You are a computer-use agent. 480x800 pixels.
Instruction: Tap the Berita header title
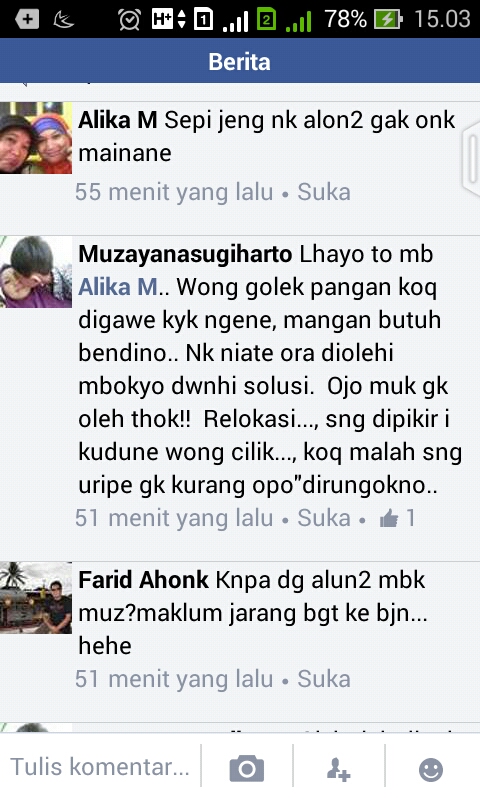click(239, 62)
